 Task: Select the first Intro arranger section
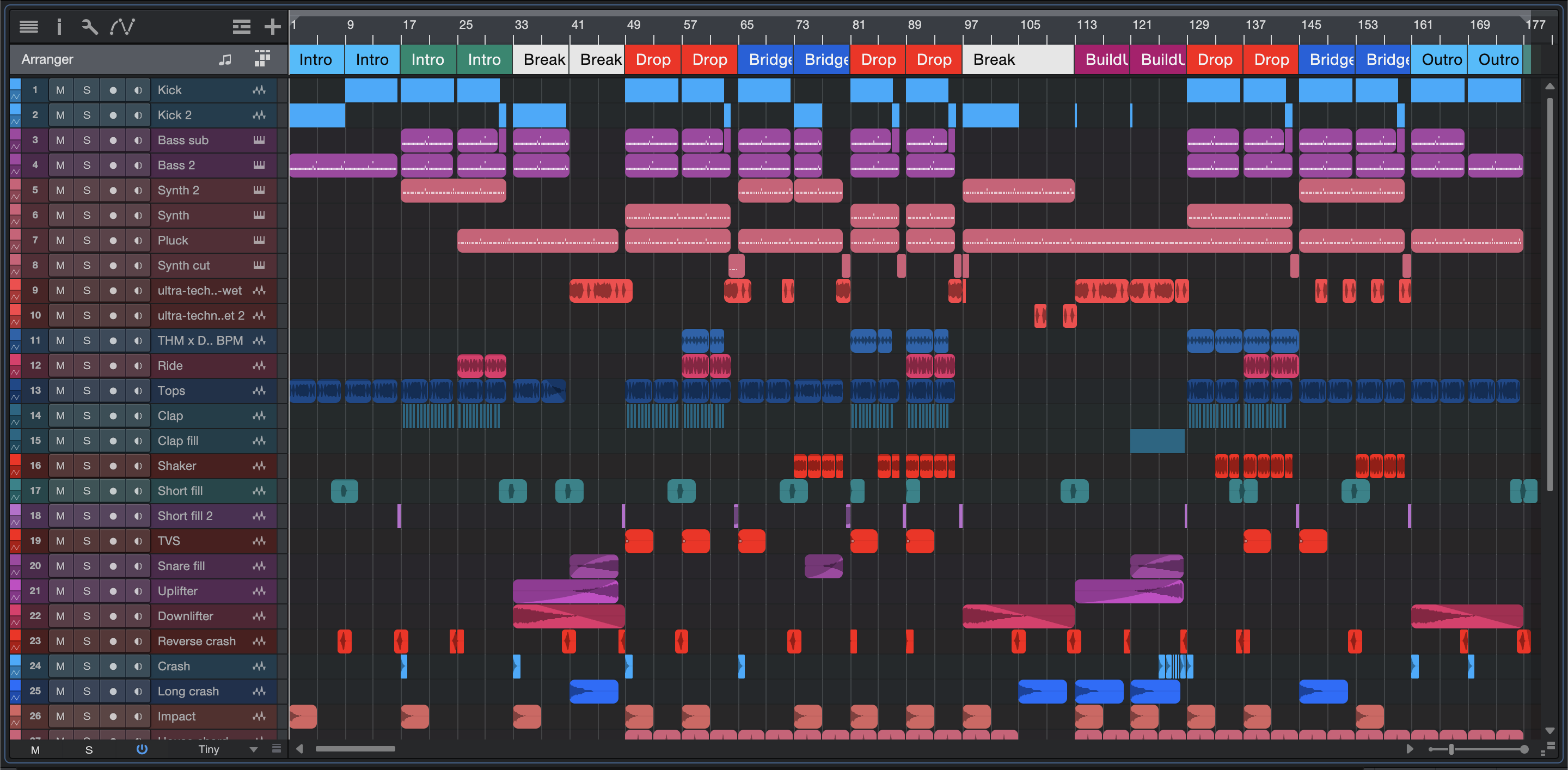(x=316, y=59)
